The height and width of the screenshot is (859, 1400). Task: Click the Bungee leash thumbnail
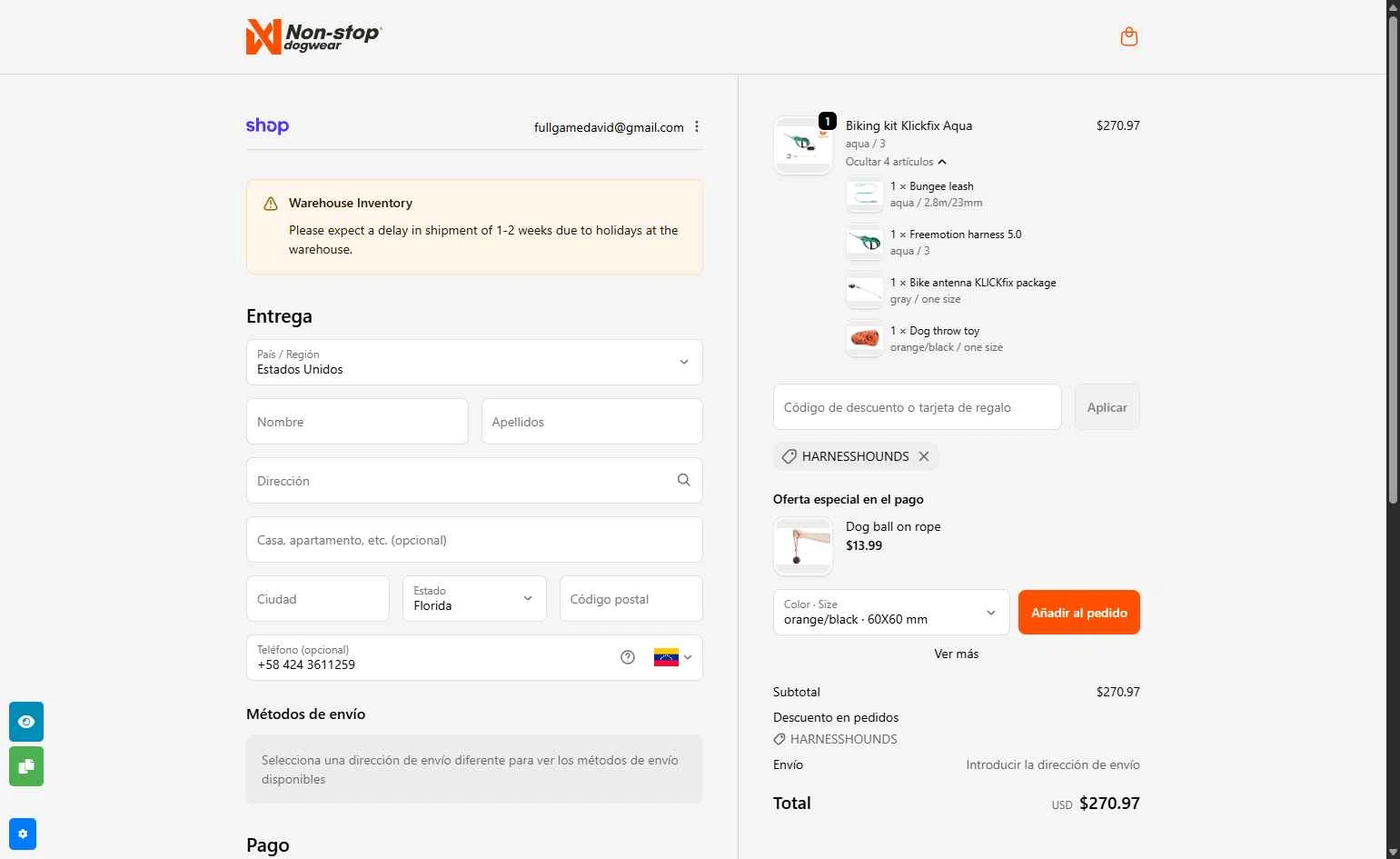tap(865, 195)
